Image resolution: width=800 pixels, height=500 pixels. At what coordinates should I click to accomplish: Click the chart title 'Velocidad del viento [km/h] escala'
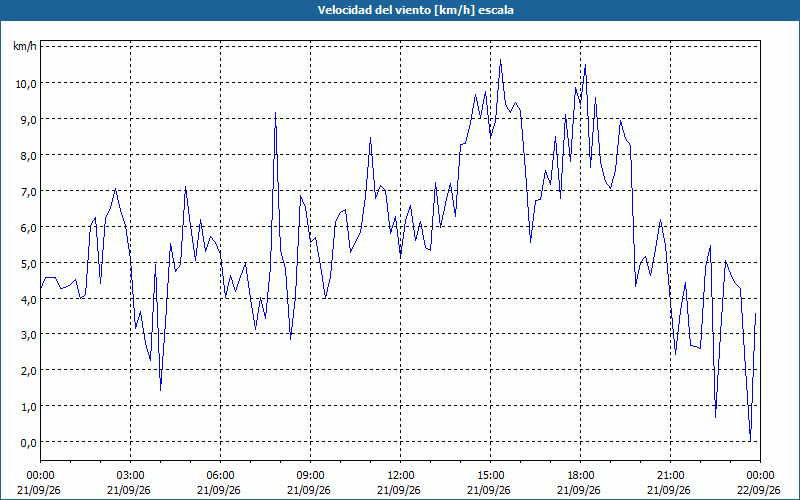pos(415,10)
